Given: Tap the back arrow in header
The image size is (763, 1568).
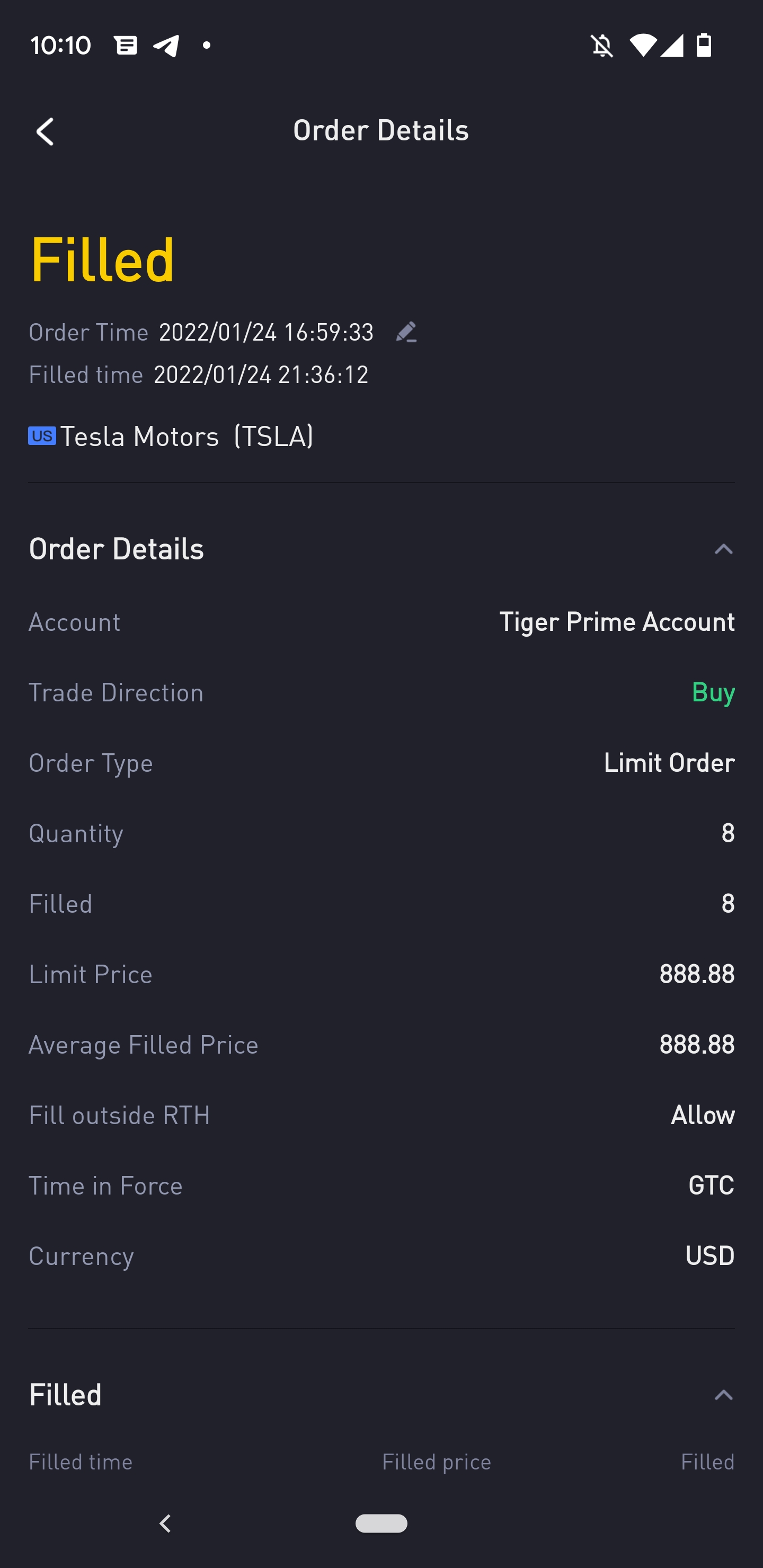Looking at the screenshot, I should (x=45, y=131).
